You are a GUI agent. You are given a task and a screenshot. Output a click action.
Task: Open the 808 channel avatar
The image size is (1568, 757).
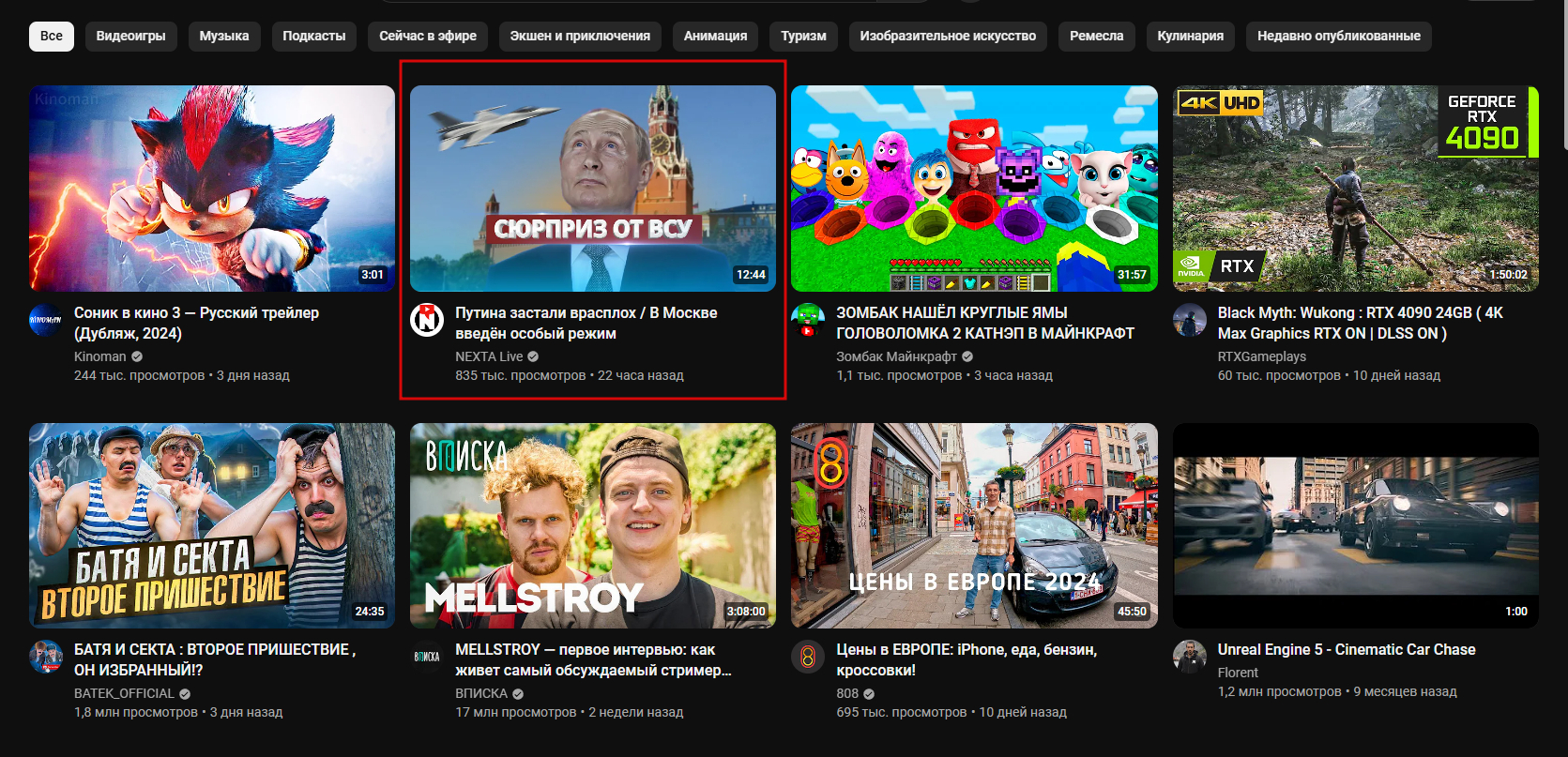tap(808, 657)
